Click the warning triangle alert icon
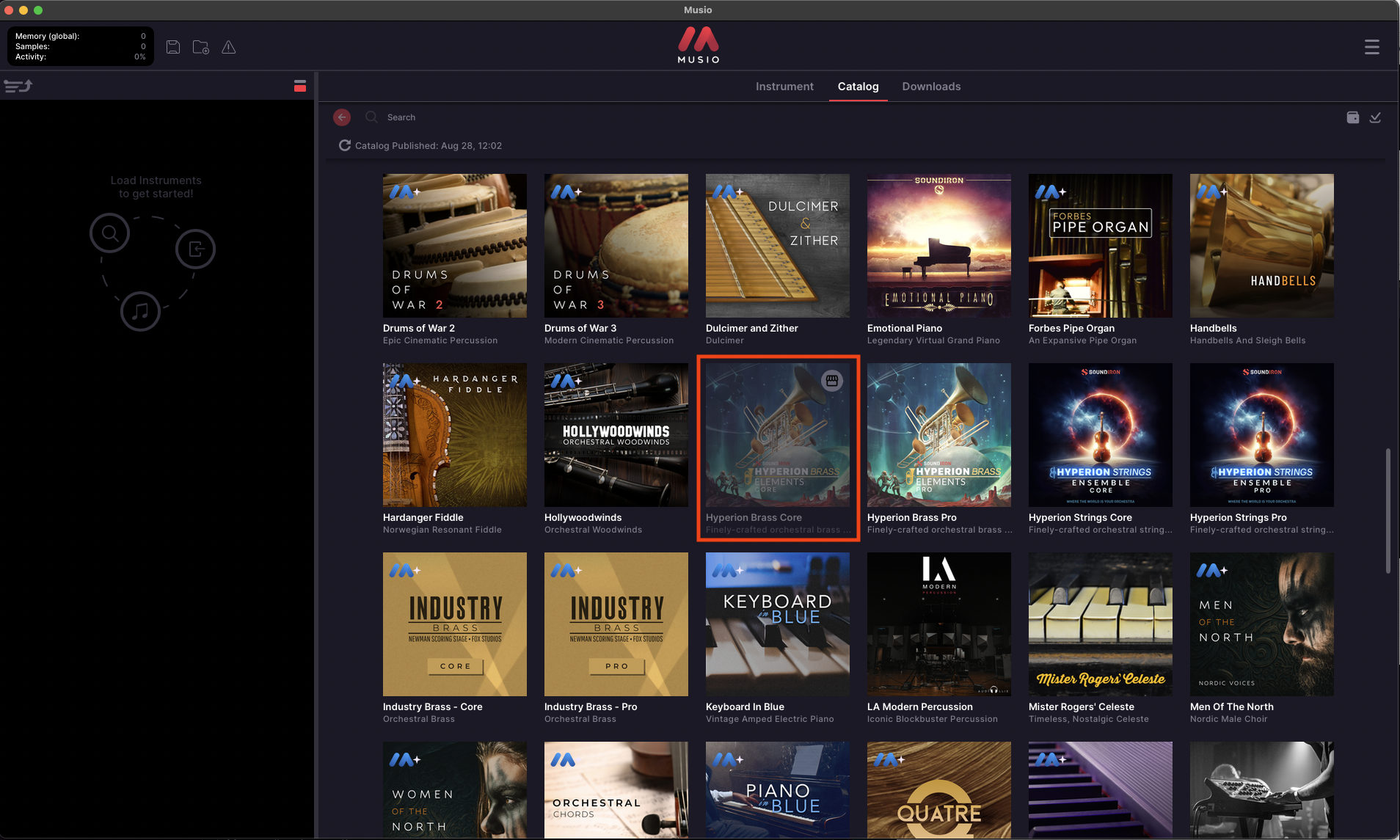This screenshot has width=1400, height=840. coord(229,47)
